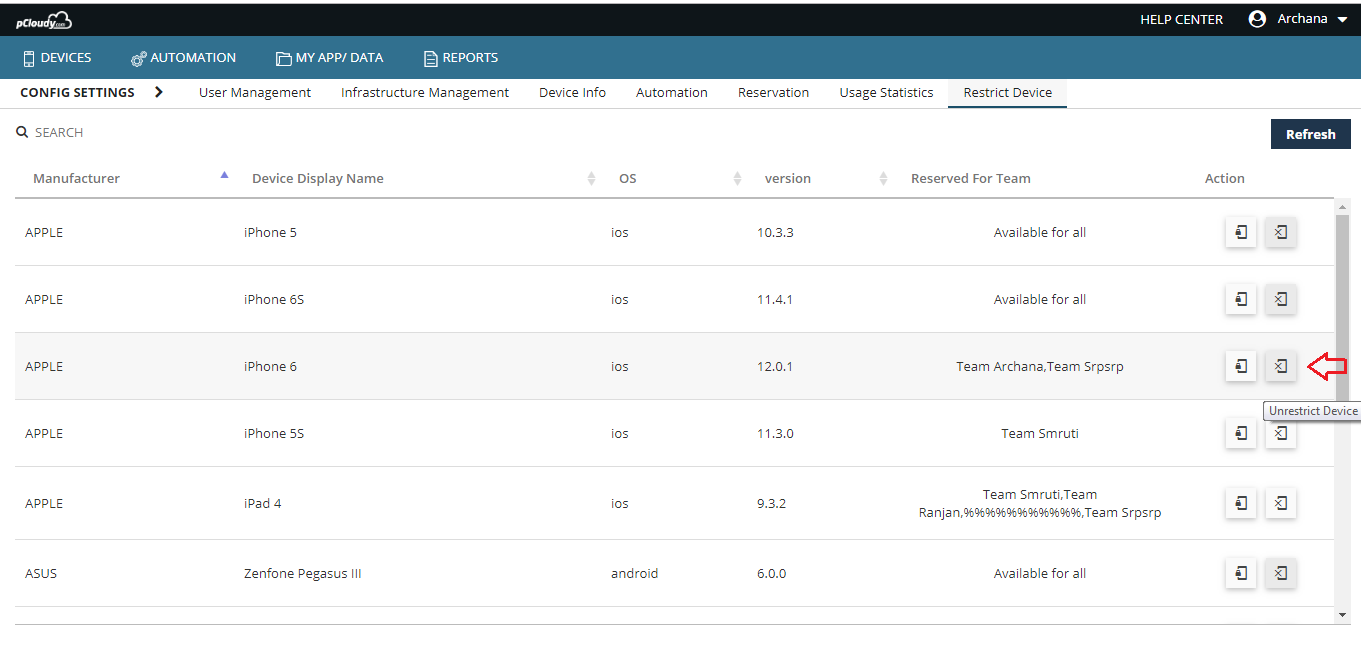This screenshot has height=661, width=1361.
Task: Open the HELP CENTER link
Action: point(1181,19)
